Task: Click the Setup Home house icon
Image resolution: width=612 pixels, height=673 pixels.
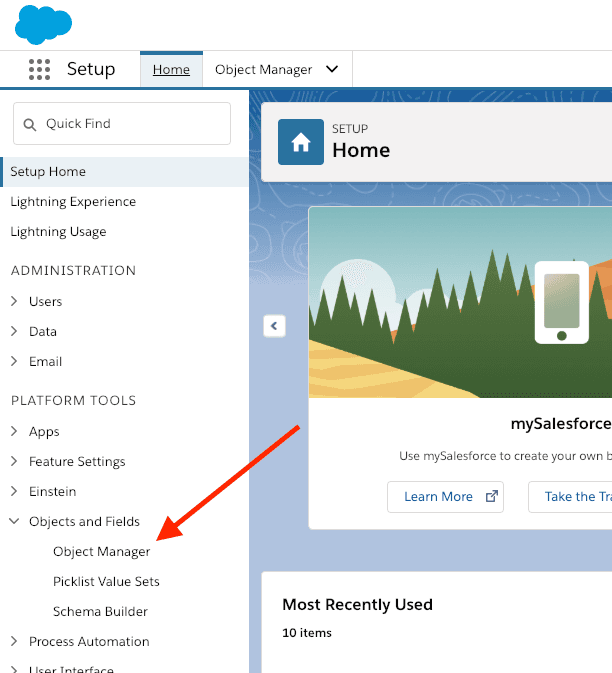Action: click(x=300, y=141)
